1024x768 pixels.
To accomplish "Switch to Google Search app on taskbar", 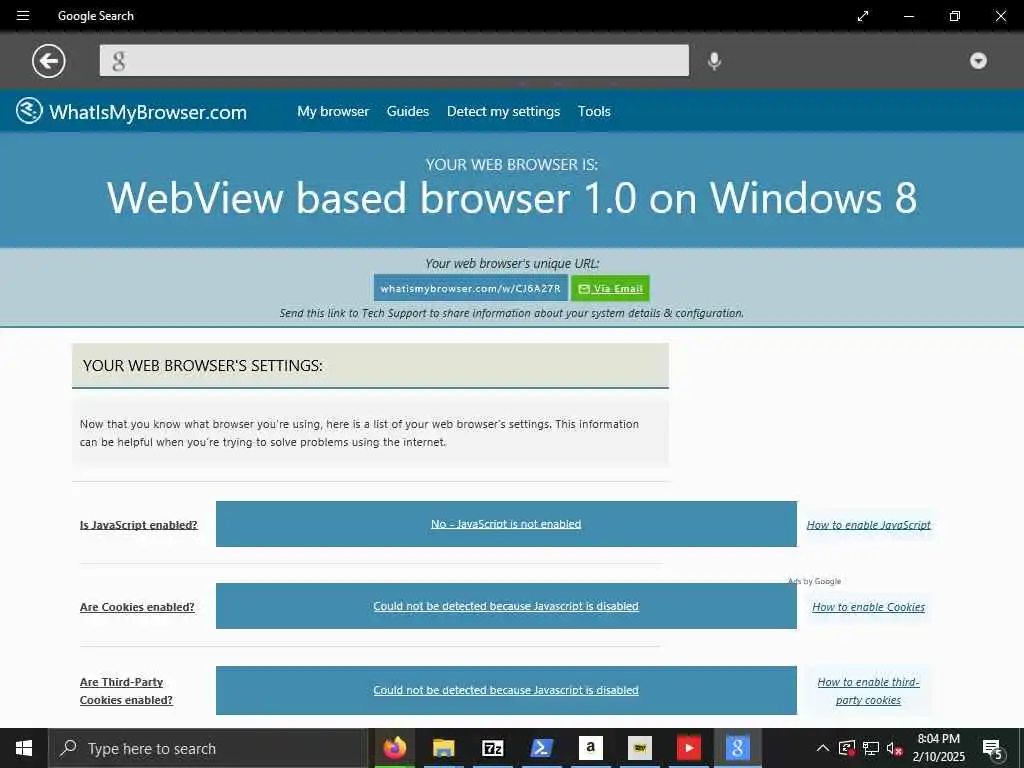I will 737,748.
